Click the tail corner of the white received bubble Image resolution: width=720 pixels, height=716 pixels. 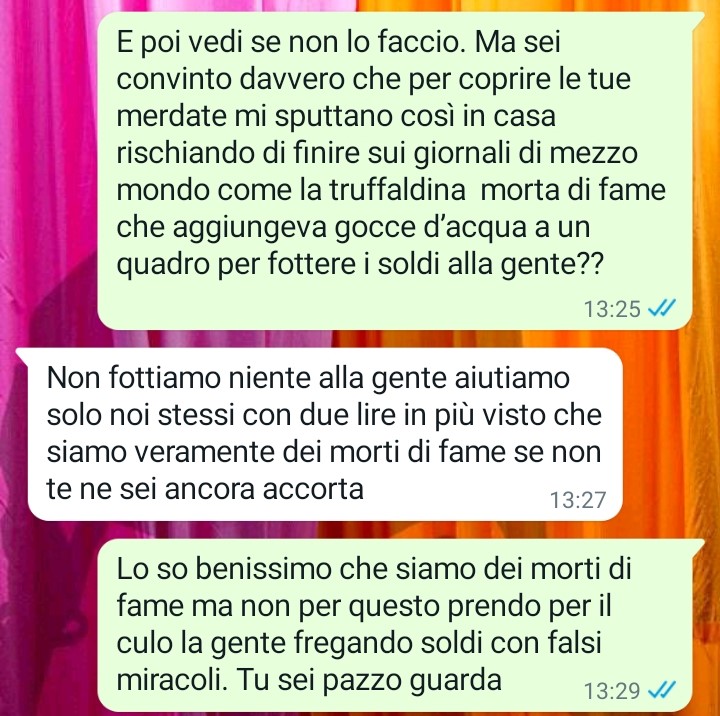[22, 353]
